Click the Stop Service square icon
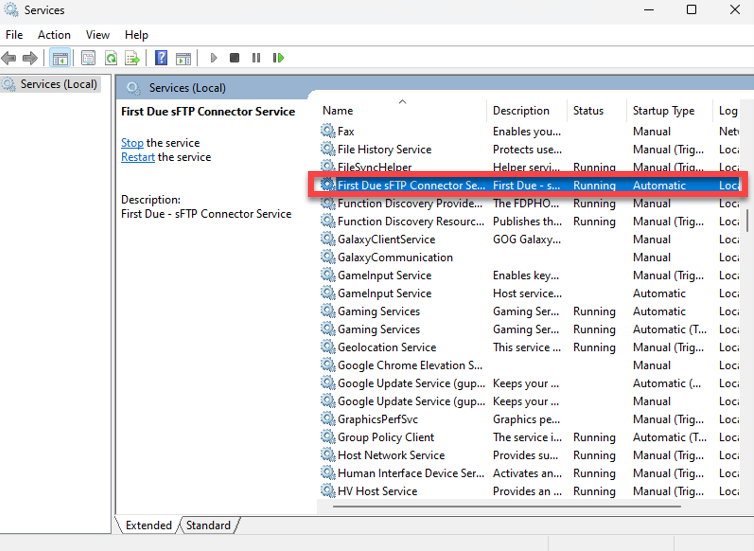The width and height of the screenshot is (754, 551). 234,58
